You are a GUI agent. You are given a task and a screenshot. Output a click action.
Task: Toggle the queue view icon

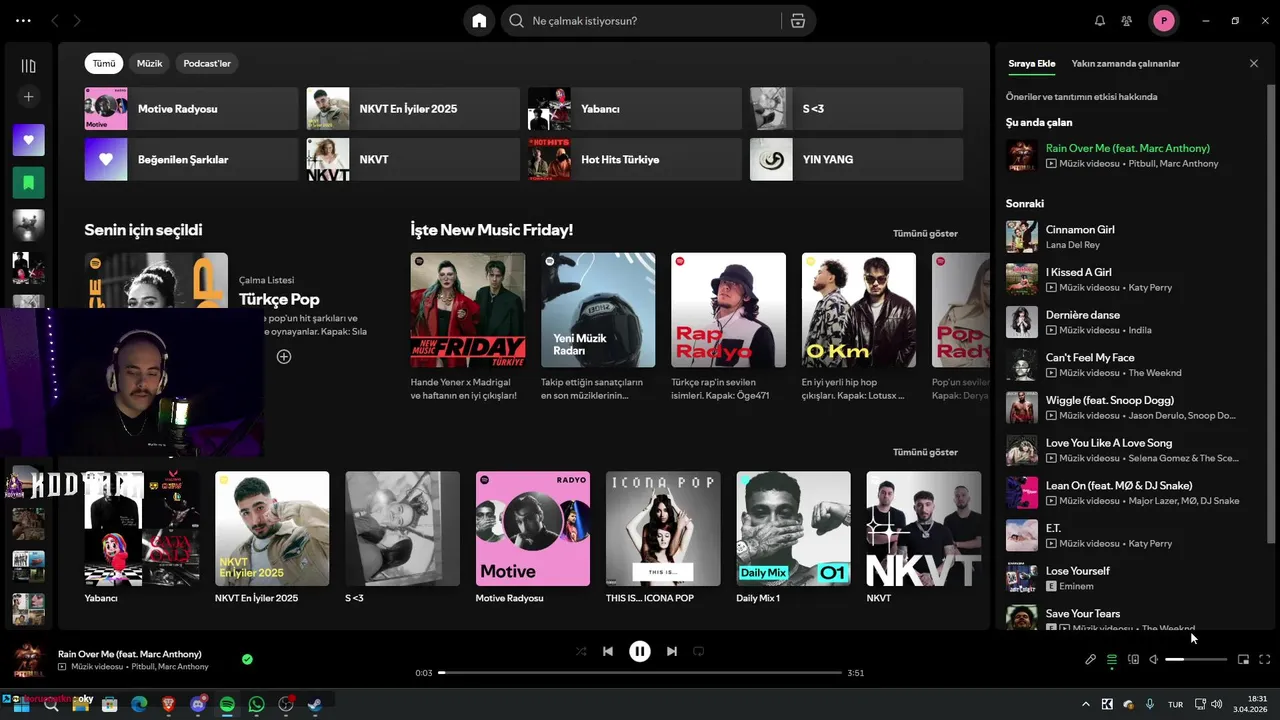(1112, 659)
